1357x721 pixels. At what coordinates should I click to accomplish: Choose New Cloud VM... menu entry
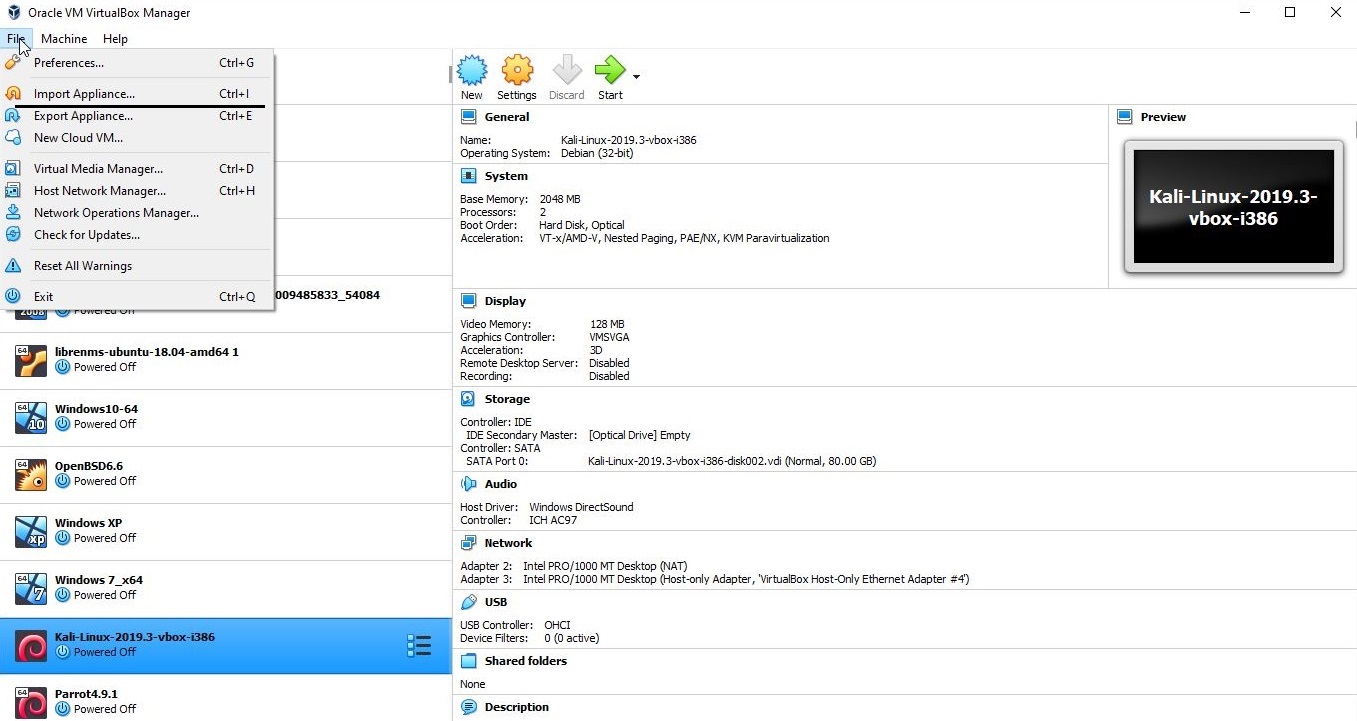click(137, 138)
